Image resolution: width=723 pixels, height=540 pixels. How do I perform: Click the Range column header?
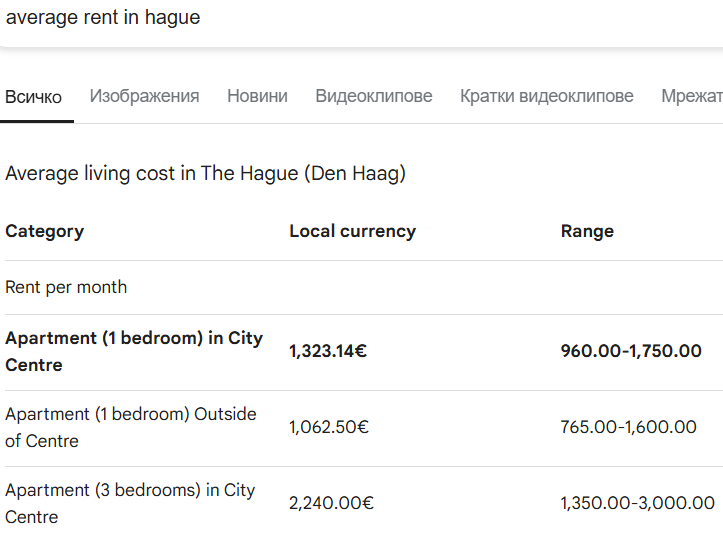(587, 231)
